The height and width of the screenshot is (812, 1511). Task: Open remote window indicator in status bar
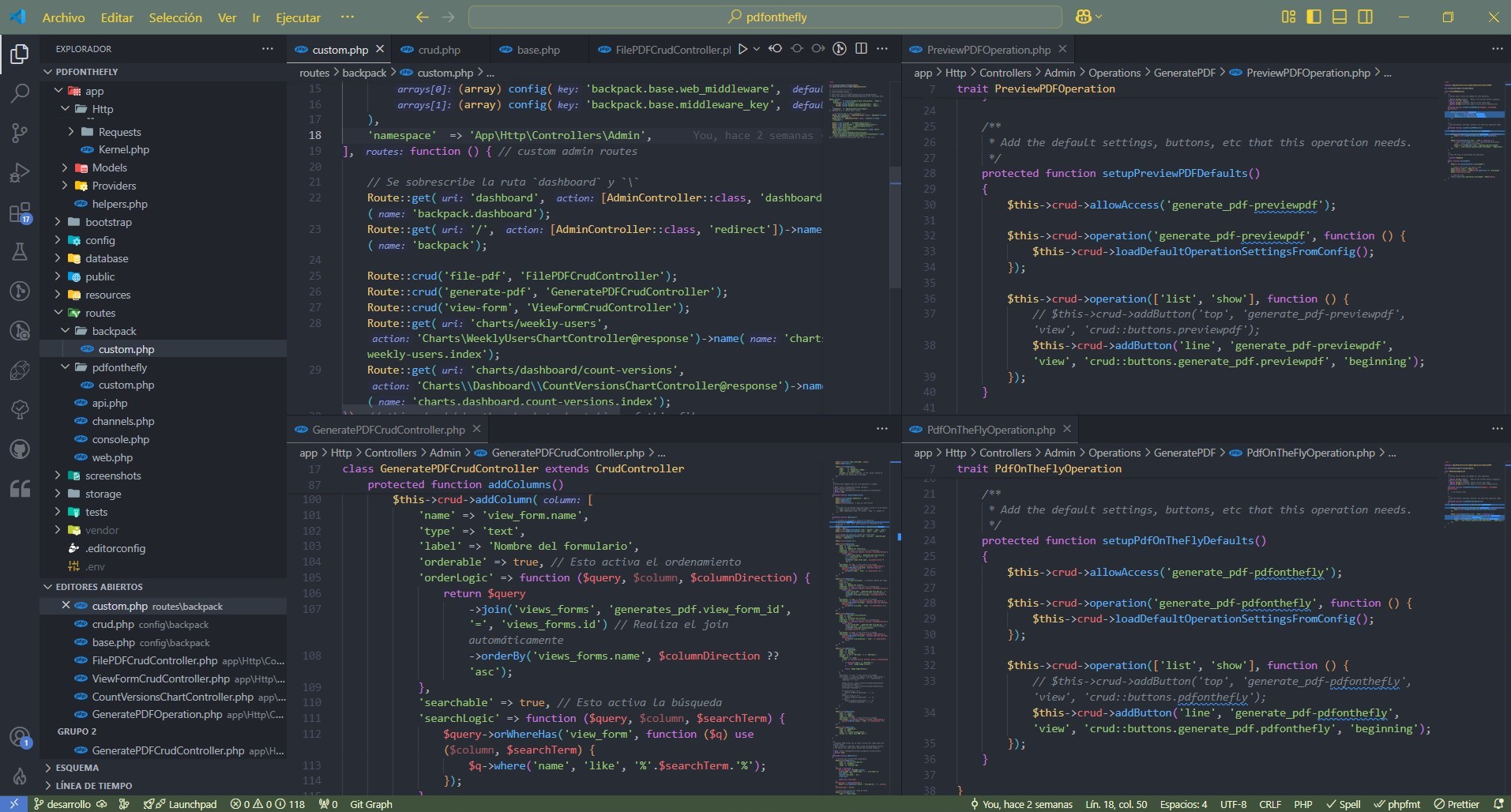(13, 804)
